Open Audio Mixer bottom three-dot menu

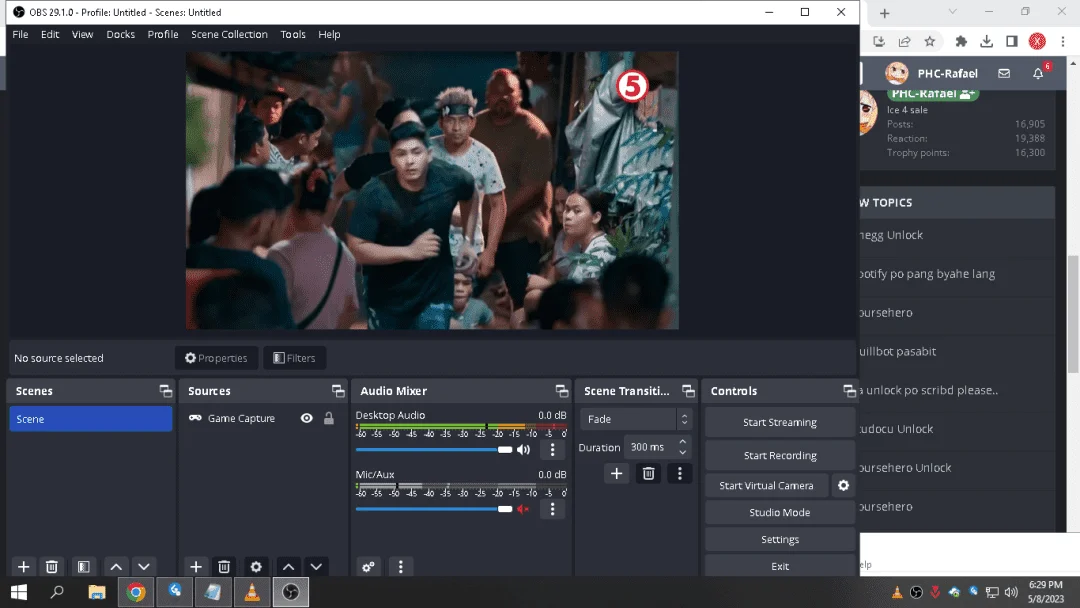tap(401, 567)
